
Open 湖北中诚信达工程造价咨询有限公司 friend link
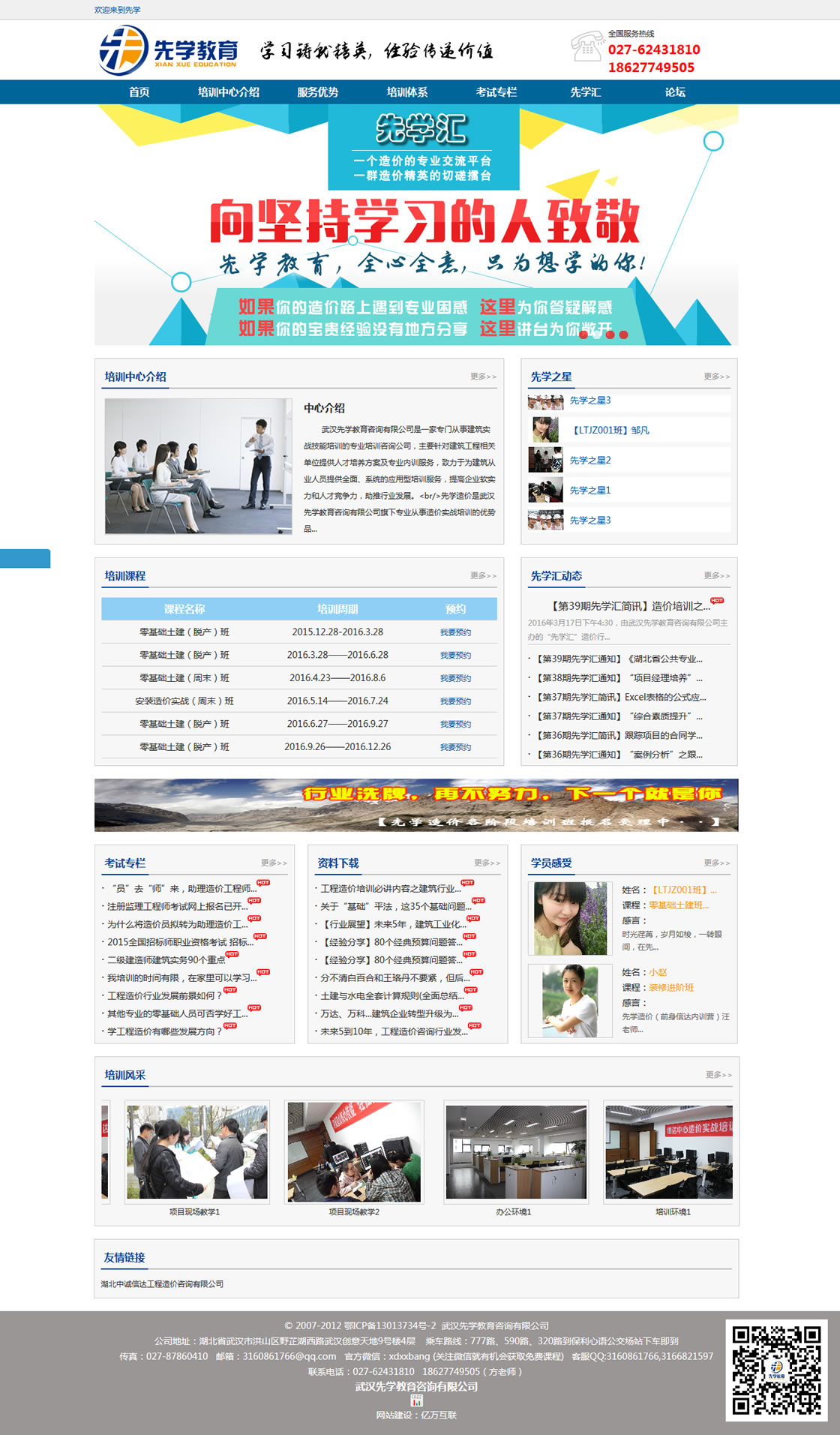[163, 1284]
